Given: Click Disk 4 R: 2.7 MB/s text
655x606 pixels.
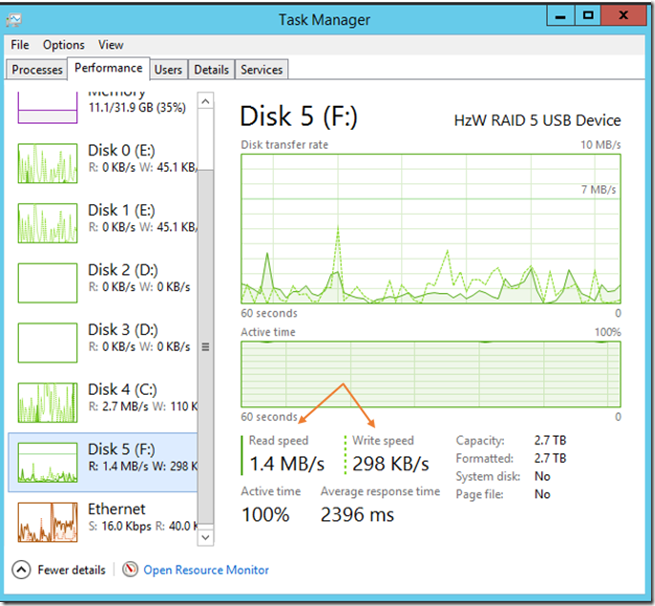Looking at the screenshot, I should click(118, 406).
